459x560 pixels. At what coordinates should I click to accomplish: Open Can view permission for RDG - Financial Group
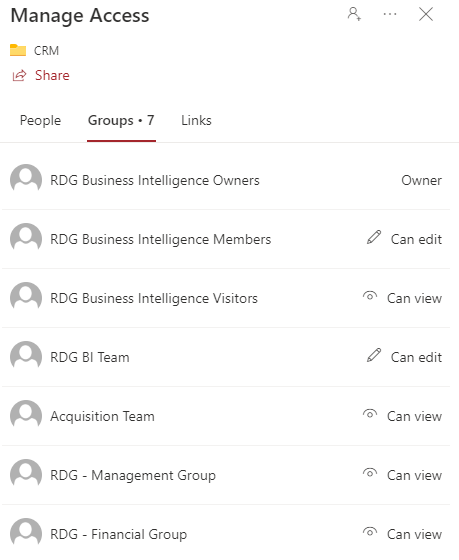coord(414,534)
